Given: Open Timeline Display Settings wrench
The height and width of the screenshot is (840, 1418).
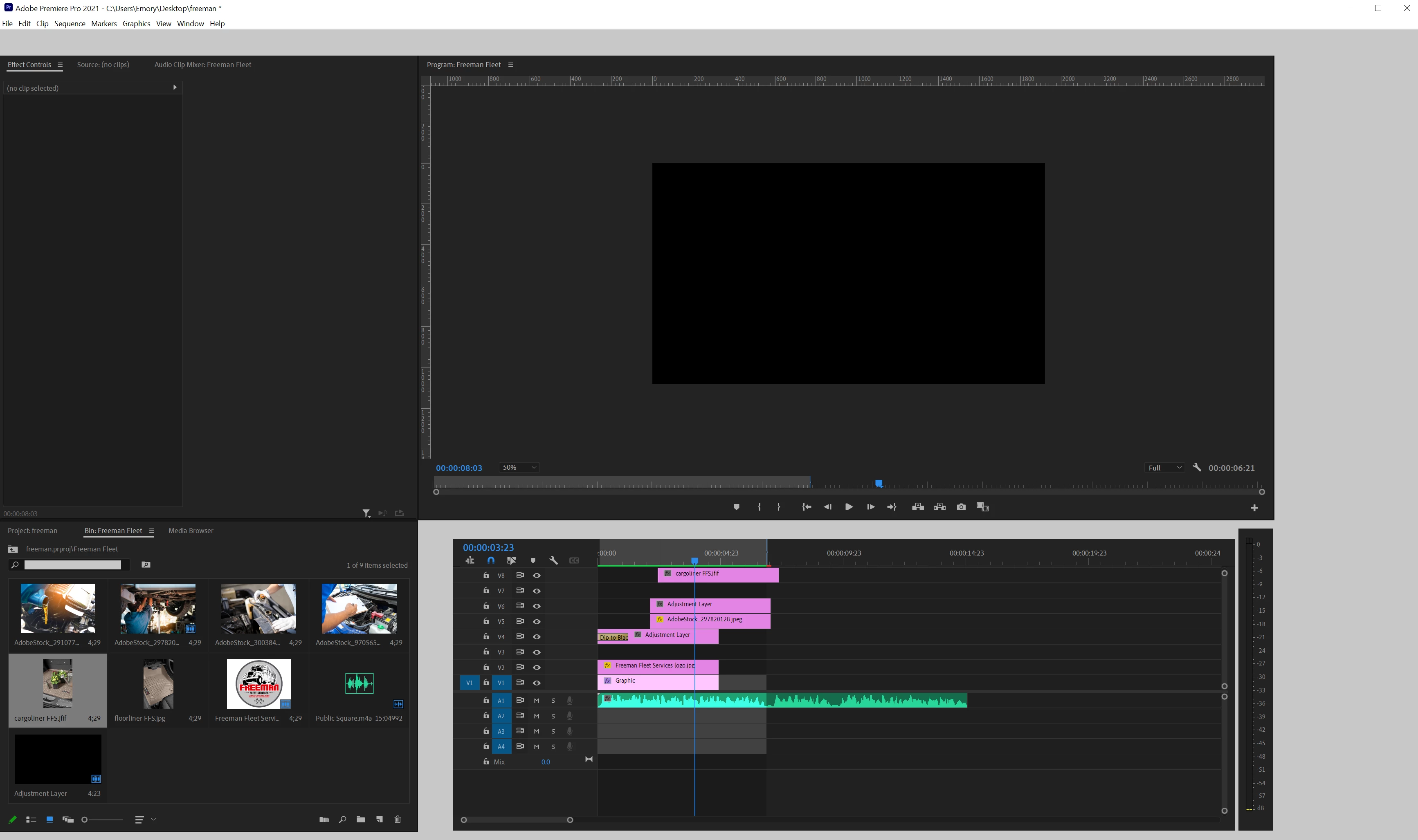Looking at the screenshot, I should pos(553,560).
